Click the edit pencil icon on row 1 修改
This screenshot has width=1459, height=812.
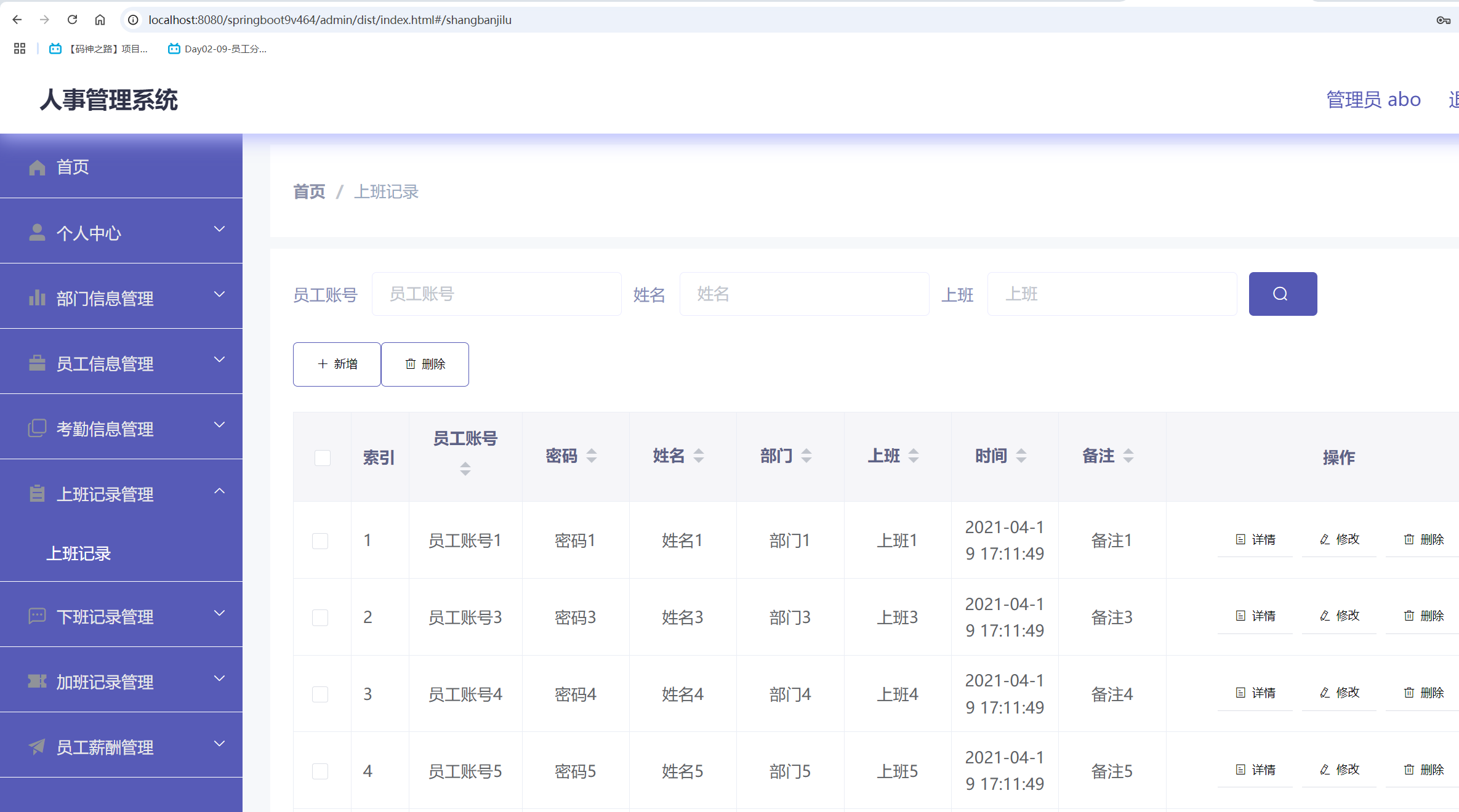click(x=1324, y=539)
